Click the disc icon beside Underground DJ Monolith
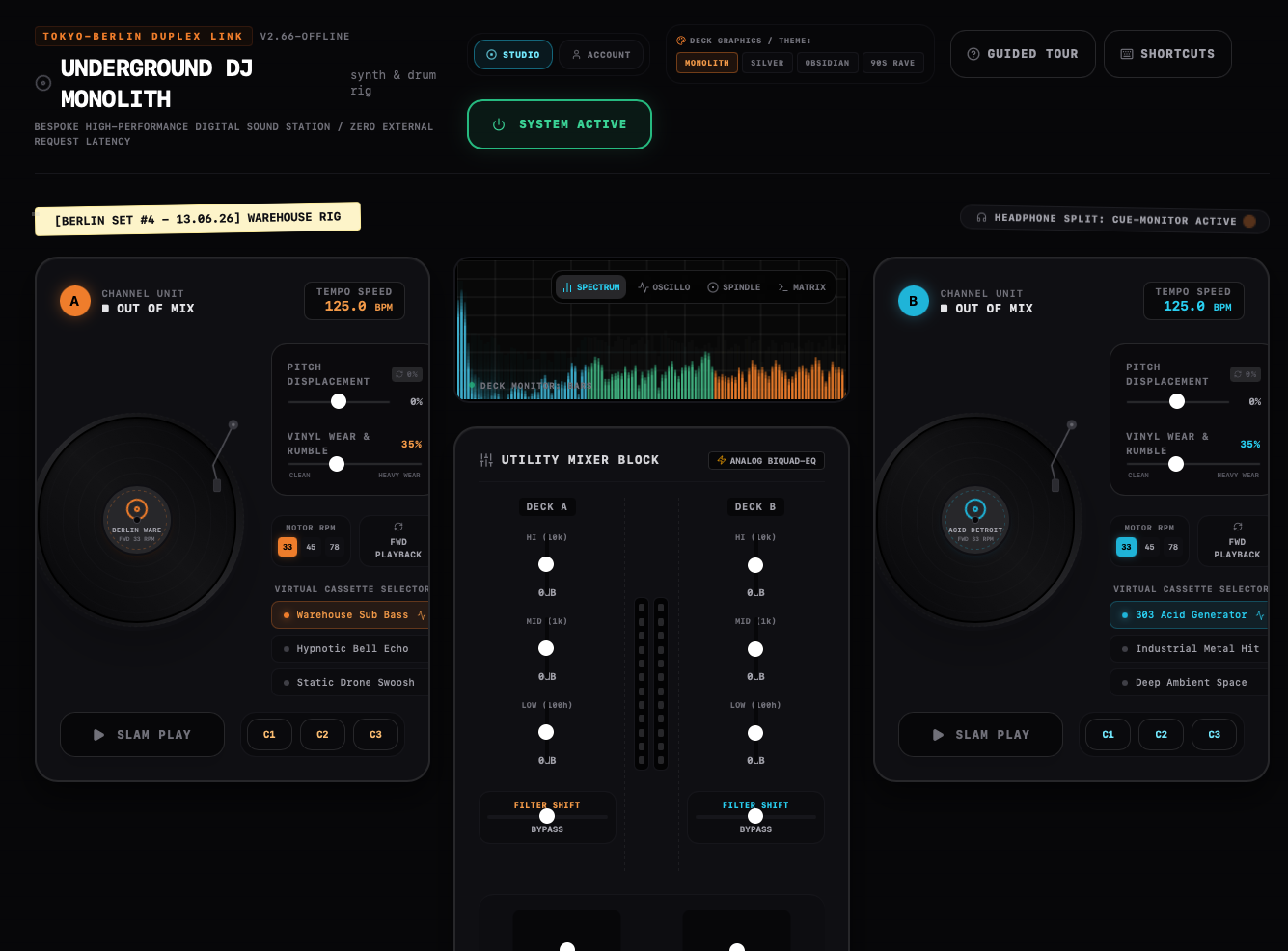The height and width of the screenshot is (951, 1288). pyautogui.click(x=43, y=83)
